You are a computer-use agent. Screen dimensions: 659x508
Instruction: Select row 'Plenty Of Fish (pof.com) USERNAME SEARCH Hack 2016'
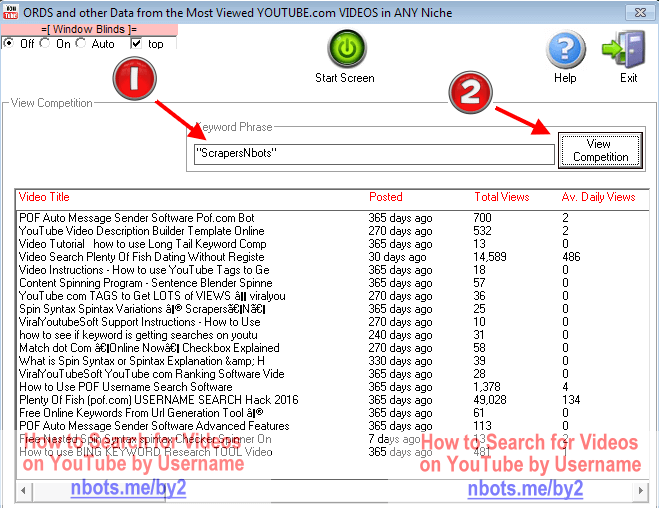point(332,400)
